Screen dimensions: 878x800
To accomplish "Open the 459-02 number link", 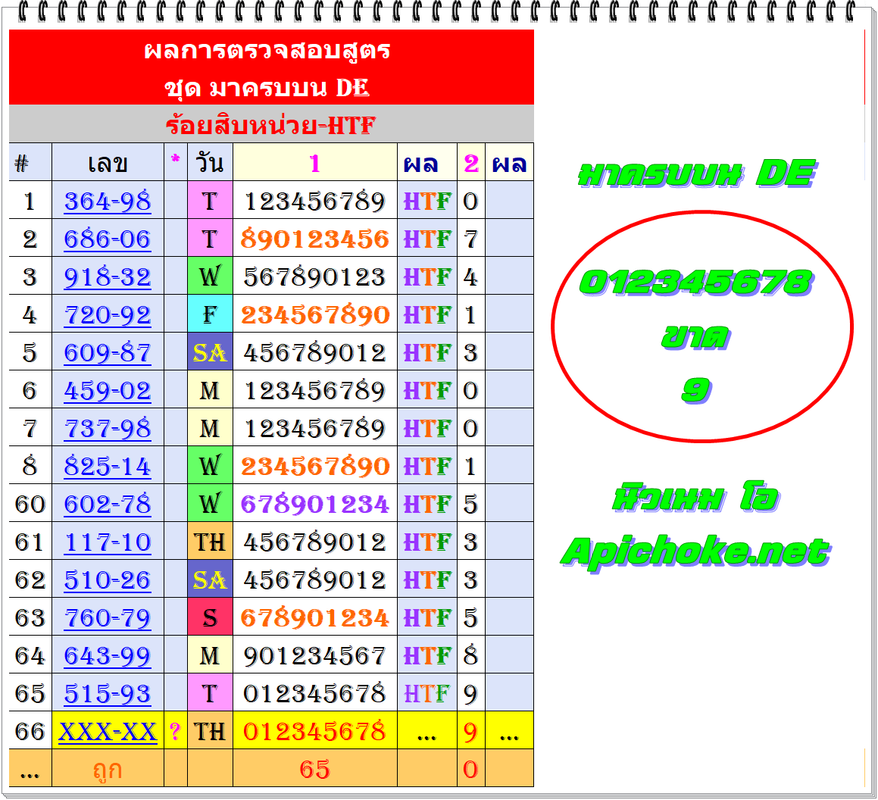I will (108, 390).
